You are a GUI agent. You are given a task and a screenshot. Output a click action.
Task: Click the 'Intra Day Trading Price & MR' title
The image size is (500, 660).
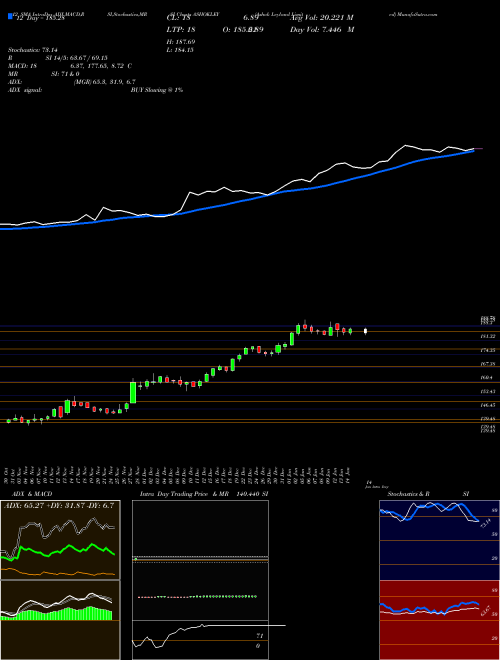point(184,494)
